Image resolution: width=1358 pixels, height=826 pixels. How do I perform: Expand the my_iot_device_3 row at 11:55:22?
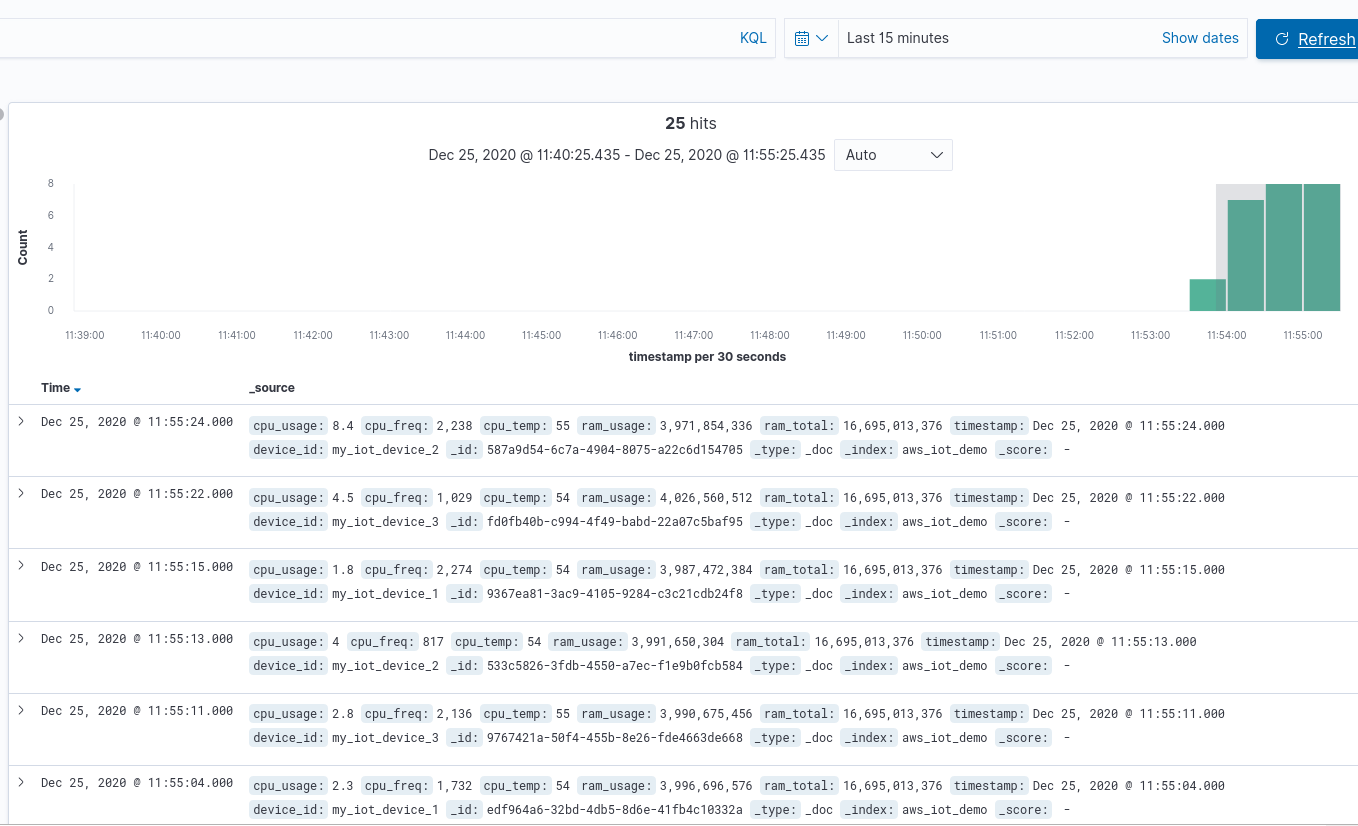coord(22,493)
